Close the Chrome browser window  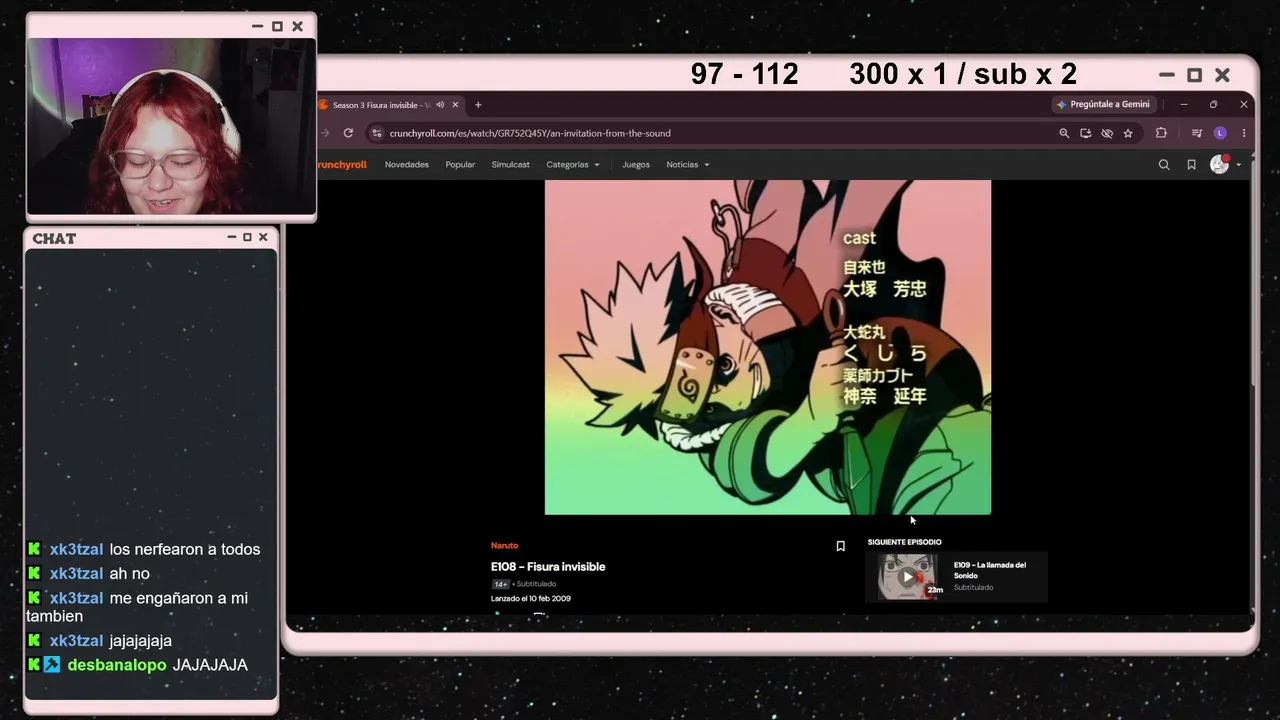tap(1244, 104)
